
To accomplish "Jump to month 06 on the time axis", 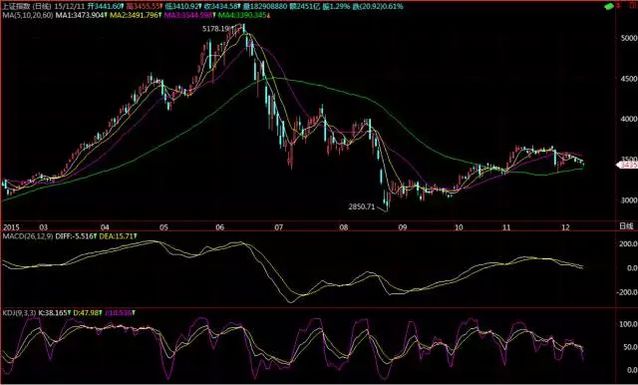I will click(220, 227).
